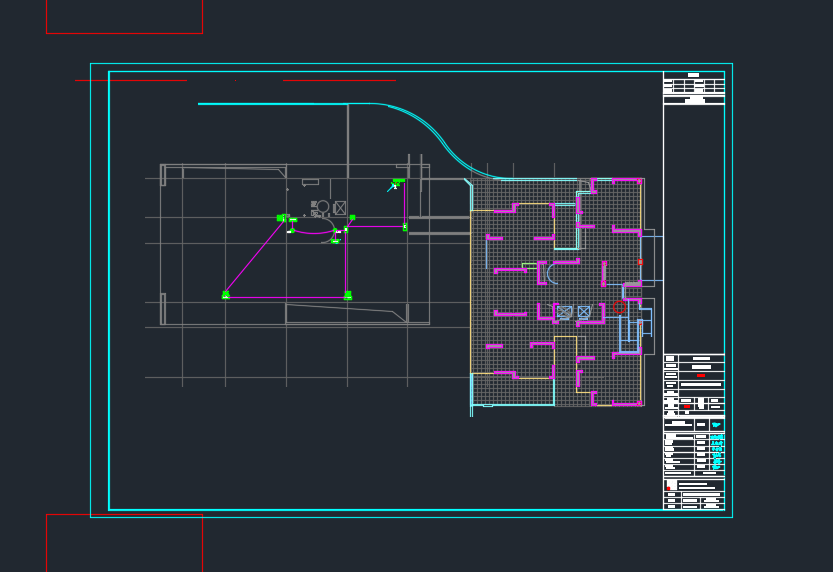Click the green device with the cyan leader arrow

pos(396,183)
